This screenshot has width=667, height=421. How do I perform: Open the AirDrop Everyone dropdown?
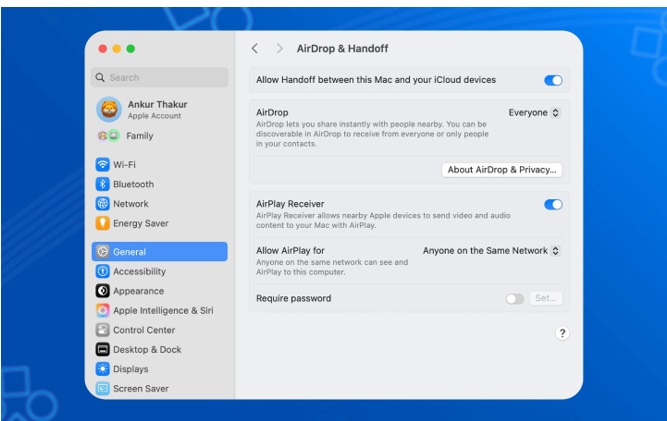tap(534, 113)
